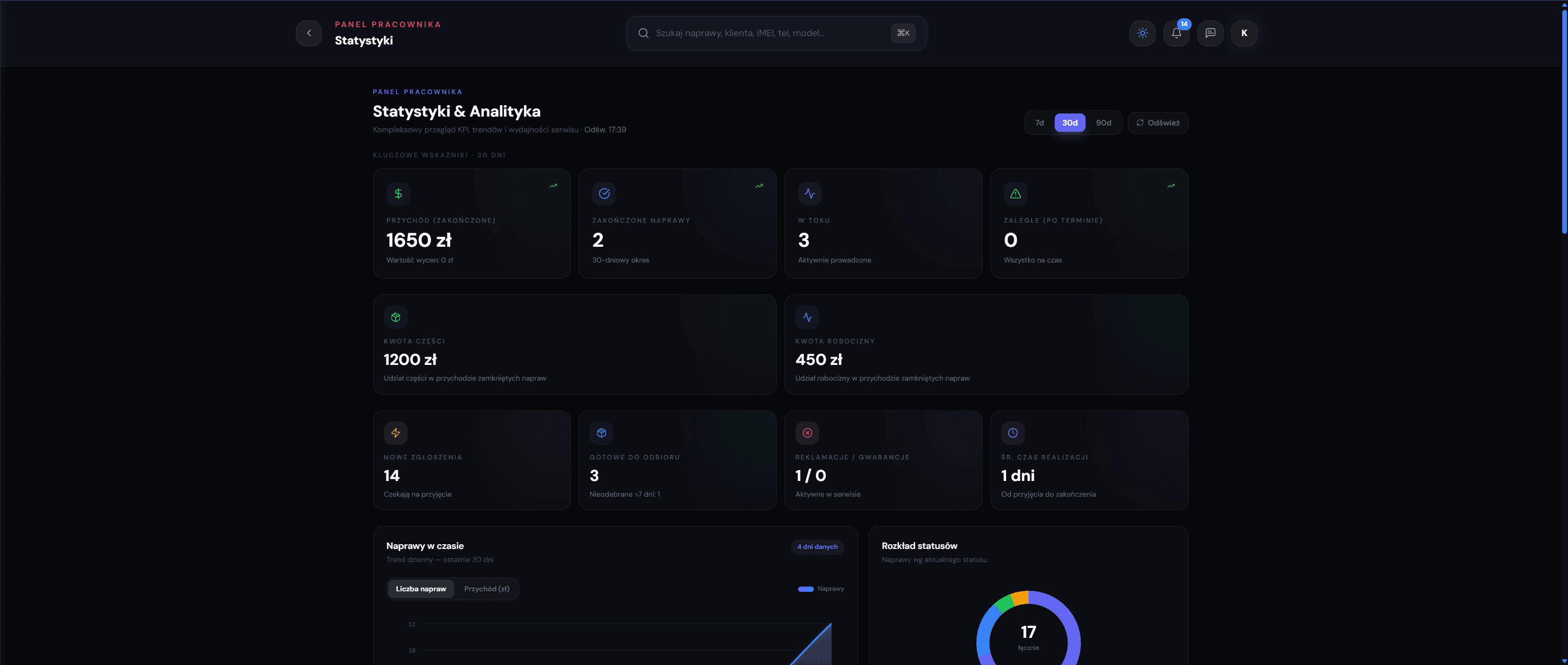Click the Rozkład statusów title

click(919, 546)
